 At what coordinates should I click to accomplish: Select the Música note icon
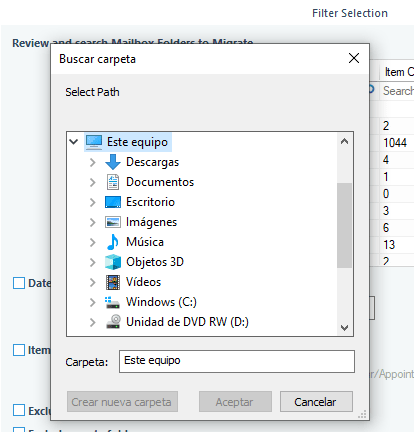(x=113, y=242)
